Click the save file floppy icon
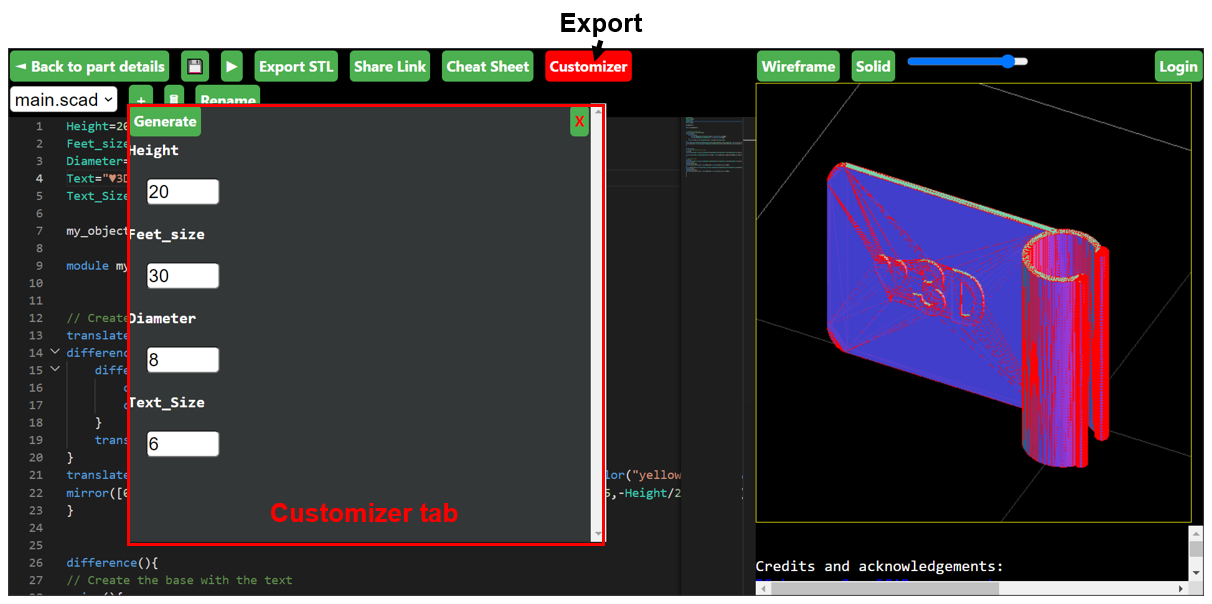1212x604 pixels. (x=195, y=66)
